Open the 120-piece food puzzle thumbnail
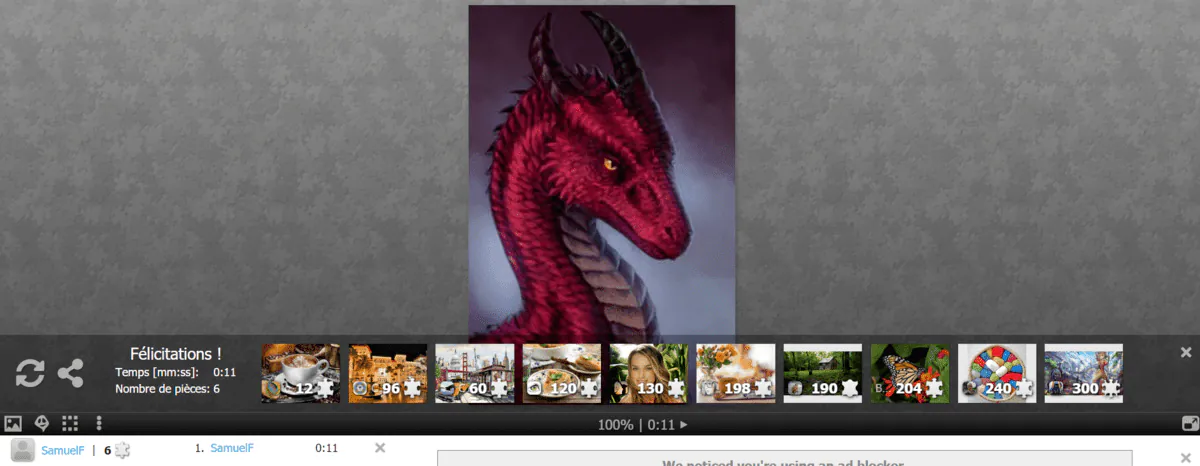This screenshot has width=1200, height=466. tap(562, 373)
